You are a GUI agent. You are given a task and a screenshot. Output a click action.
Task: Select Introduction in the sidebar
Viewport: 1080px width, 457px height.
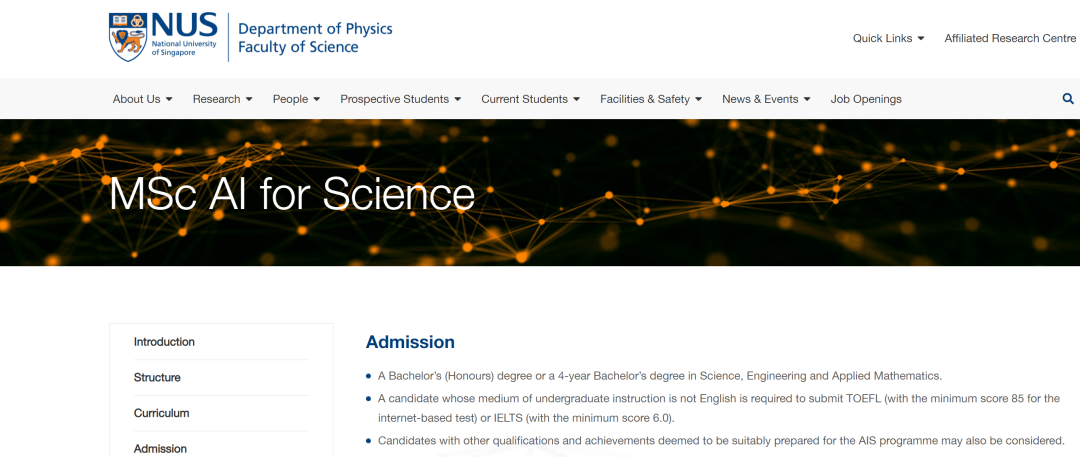click(164, 342)
